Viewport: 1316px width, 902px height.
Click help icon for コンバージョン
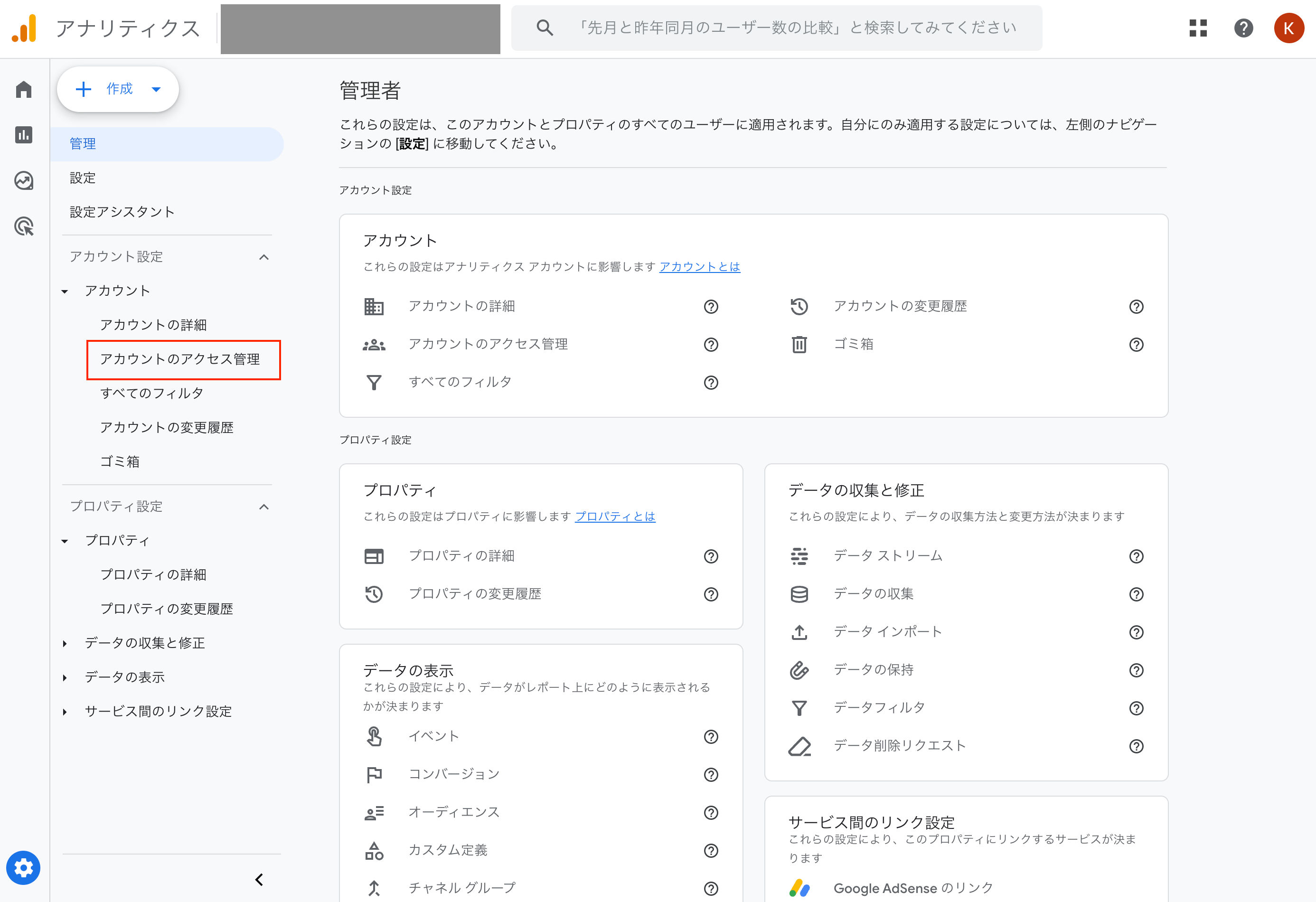point(711,775)
